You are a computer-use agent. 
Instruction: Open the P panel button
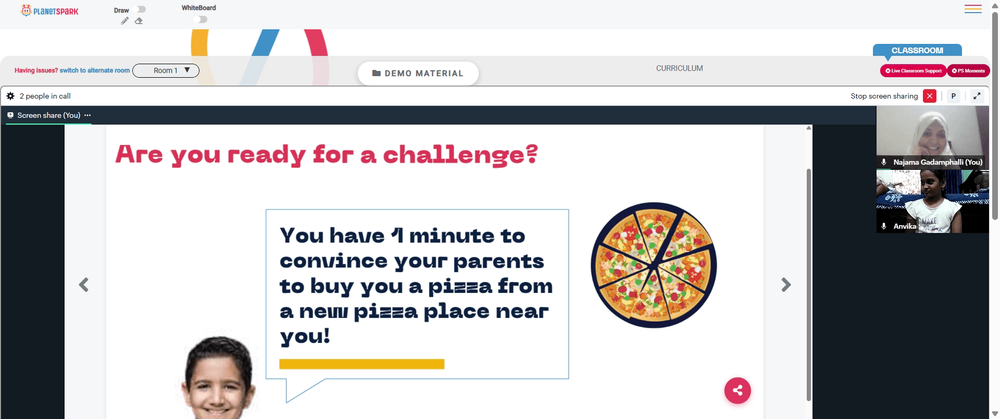(953, 96)
